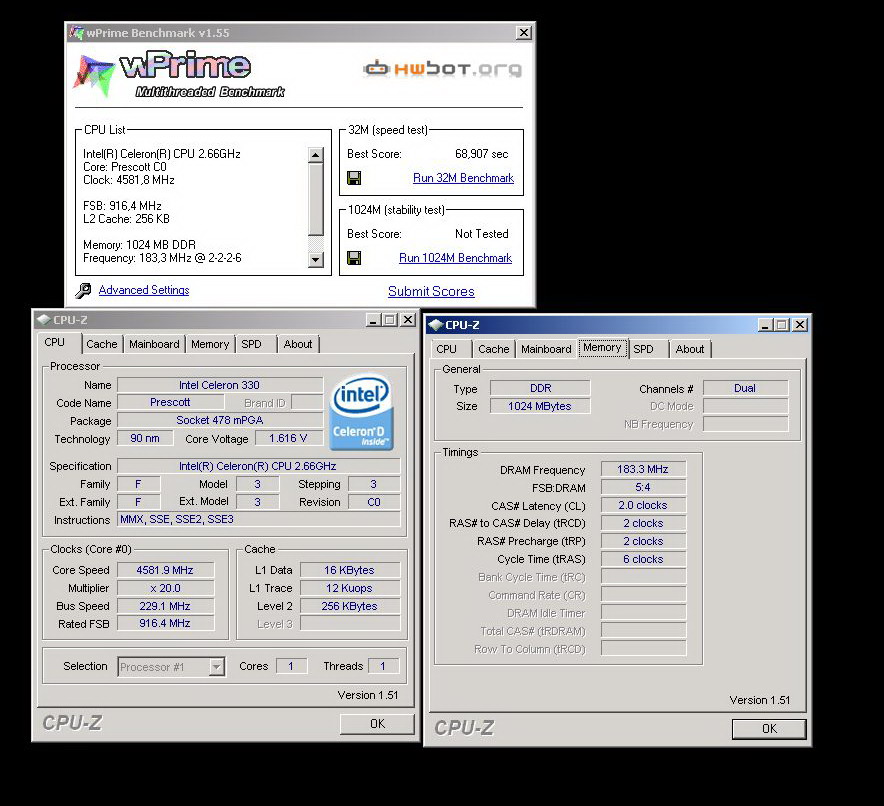Close the wPrime Benchmark window

click(x=524, y=33)
